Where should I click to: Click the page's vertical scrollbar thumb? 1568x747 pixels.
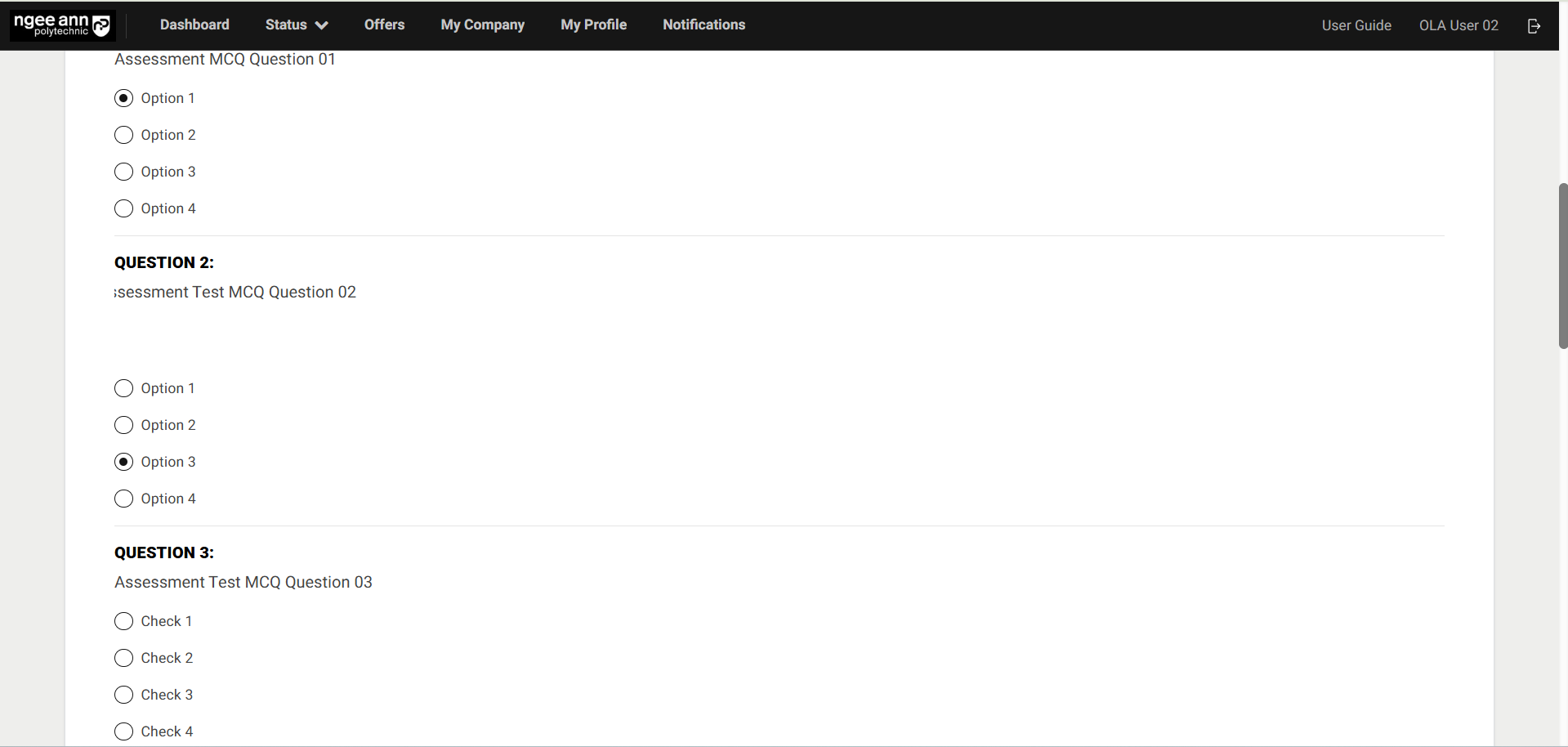[x=1562, y=266]
